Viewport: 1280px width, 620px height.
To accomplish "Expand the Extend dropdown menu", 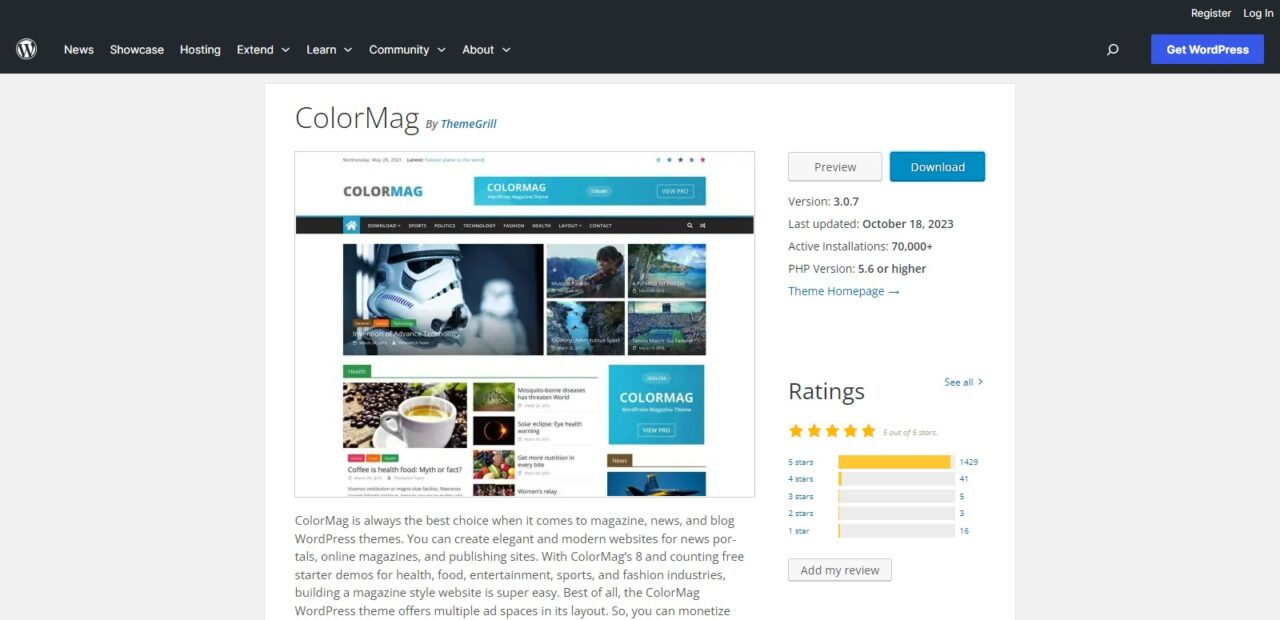I will tap(263, 50).
